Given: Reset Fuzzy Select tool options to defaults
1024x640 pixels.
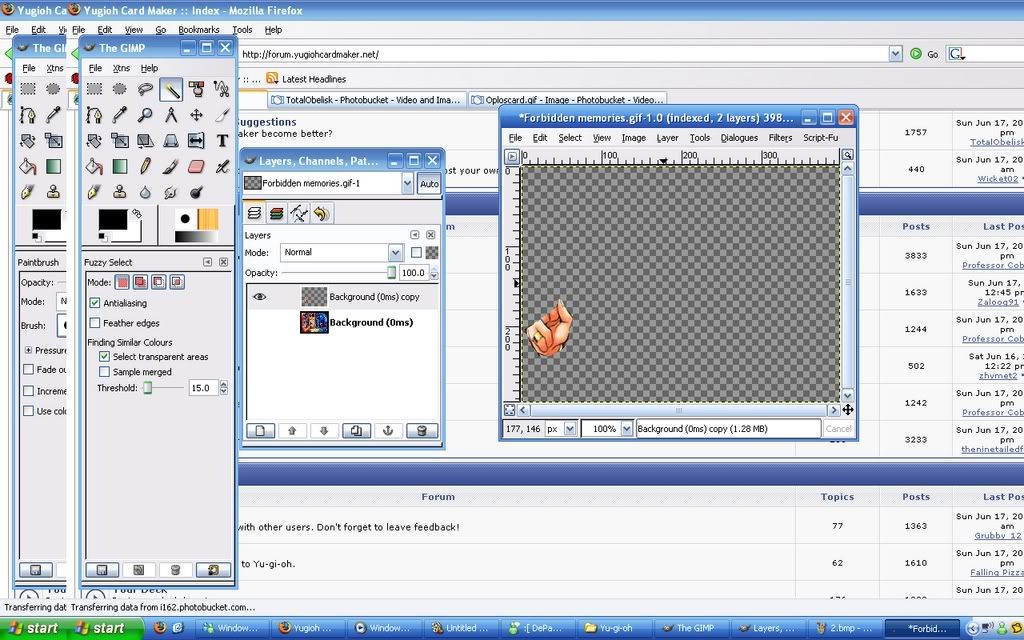Looking at the screenshot, I should point(214,570).
